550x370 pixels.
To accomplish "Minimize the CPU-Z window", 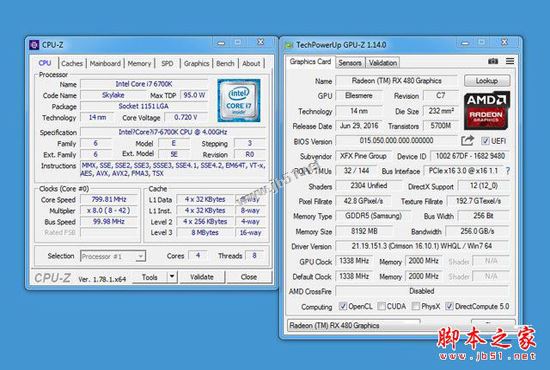I will point(221,43).
